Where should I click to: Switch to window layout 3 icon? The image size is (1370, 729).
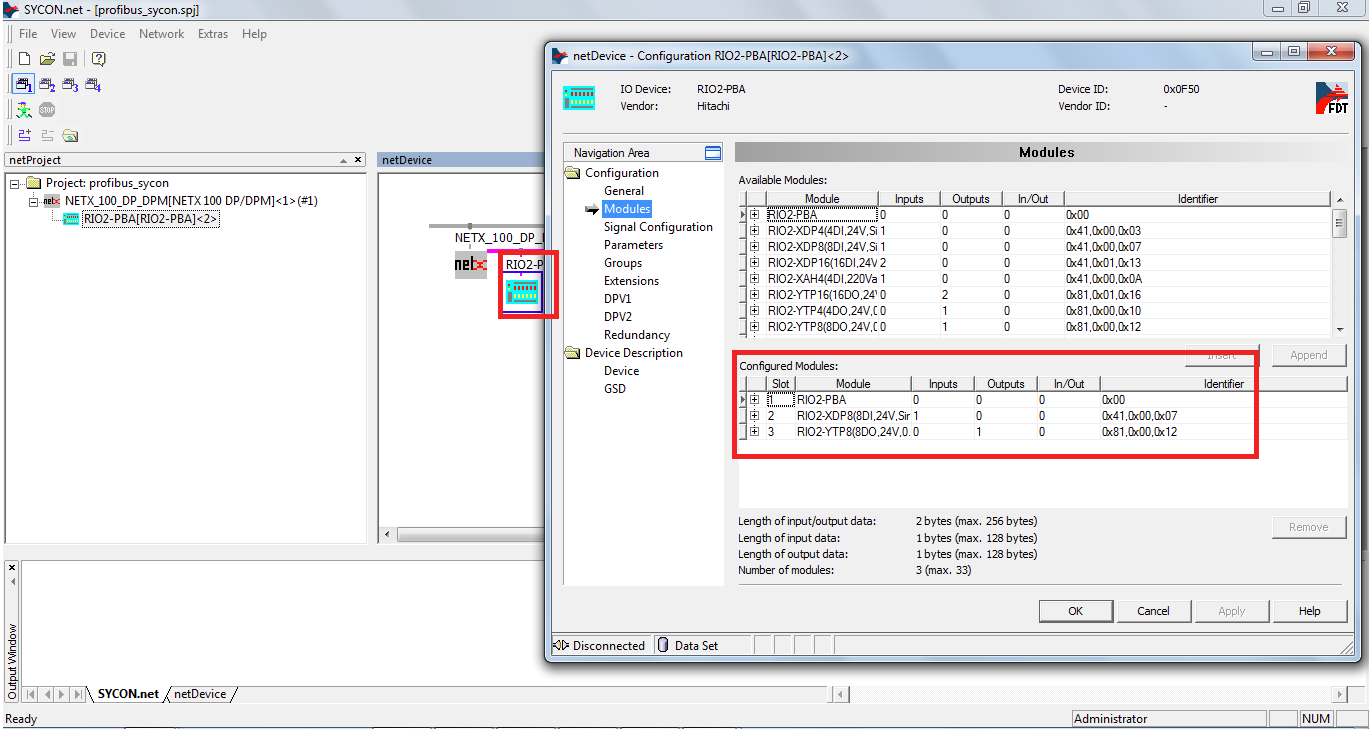click(x=70, y=85)
